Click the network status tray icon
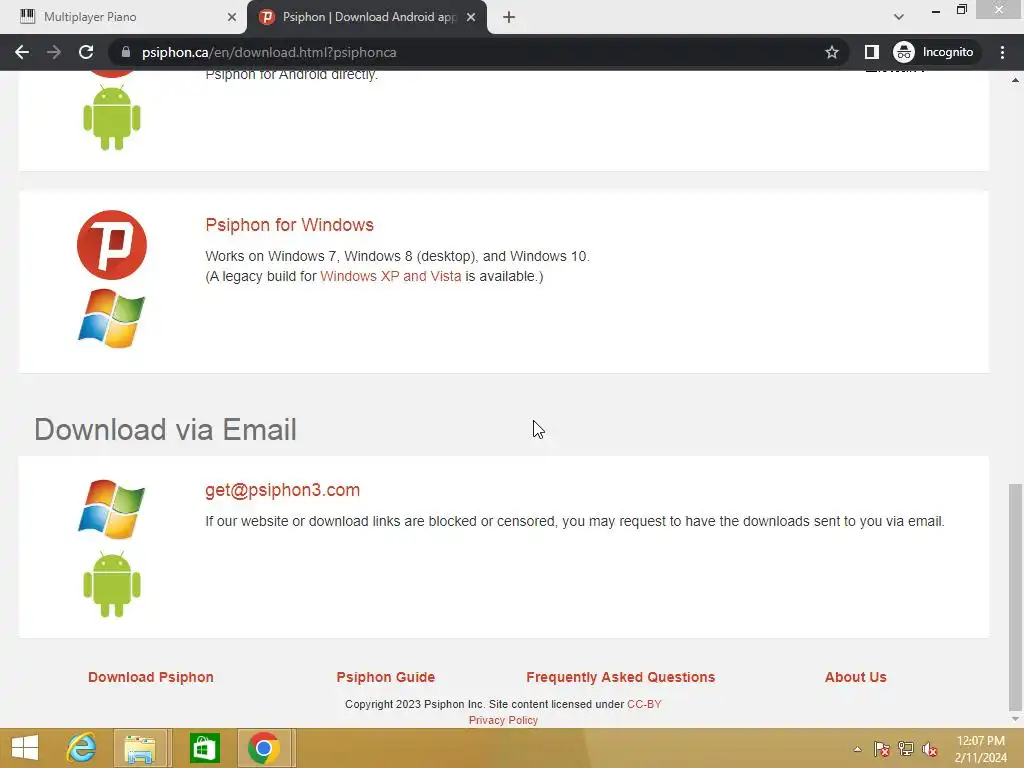The image size is (1024, 768). point(906,749)
